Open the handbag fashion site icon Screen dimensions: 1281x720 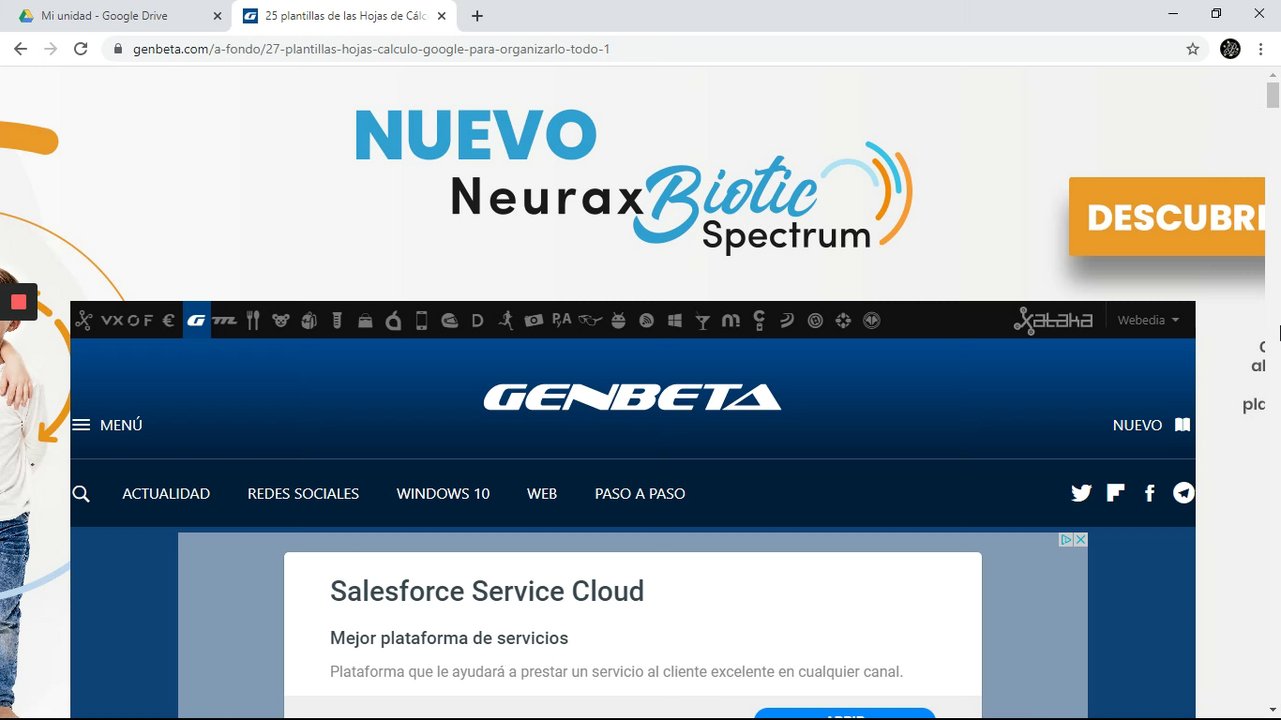pos(365,320)
